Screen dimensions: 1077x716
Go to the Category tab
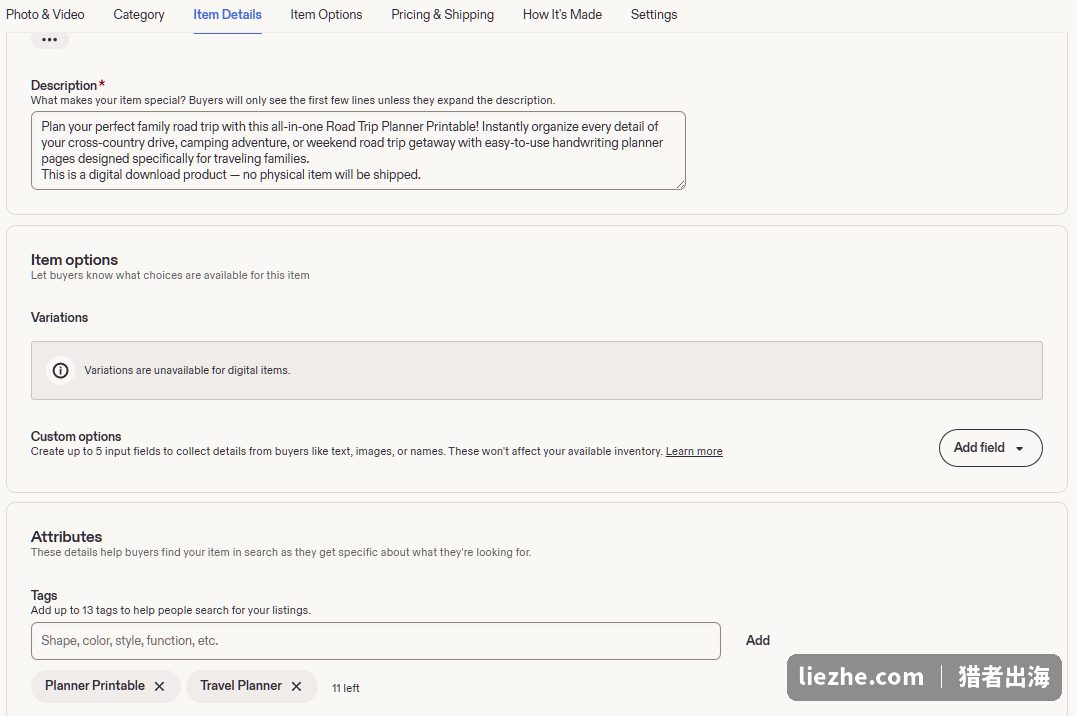[x=139, y=14]
